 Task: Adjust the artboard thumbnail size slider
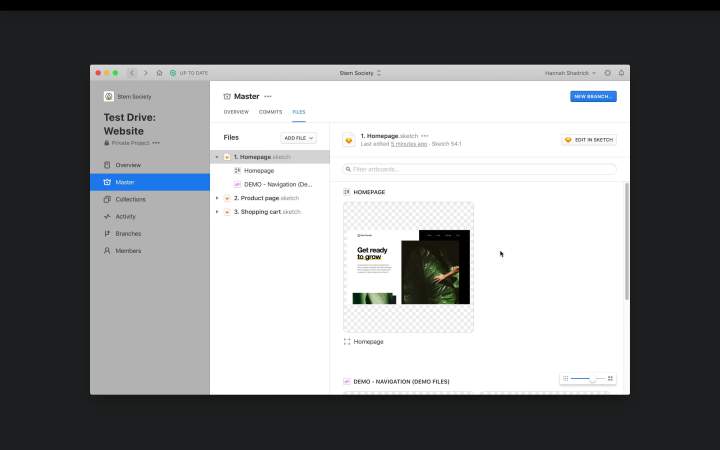[588, 378]
